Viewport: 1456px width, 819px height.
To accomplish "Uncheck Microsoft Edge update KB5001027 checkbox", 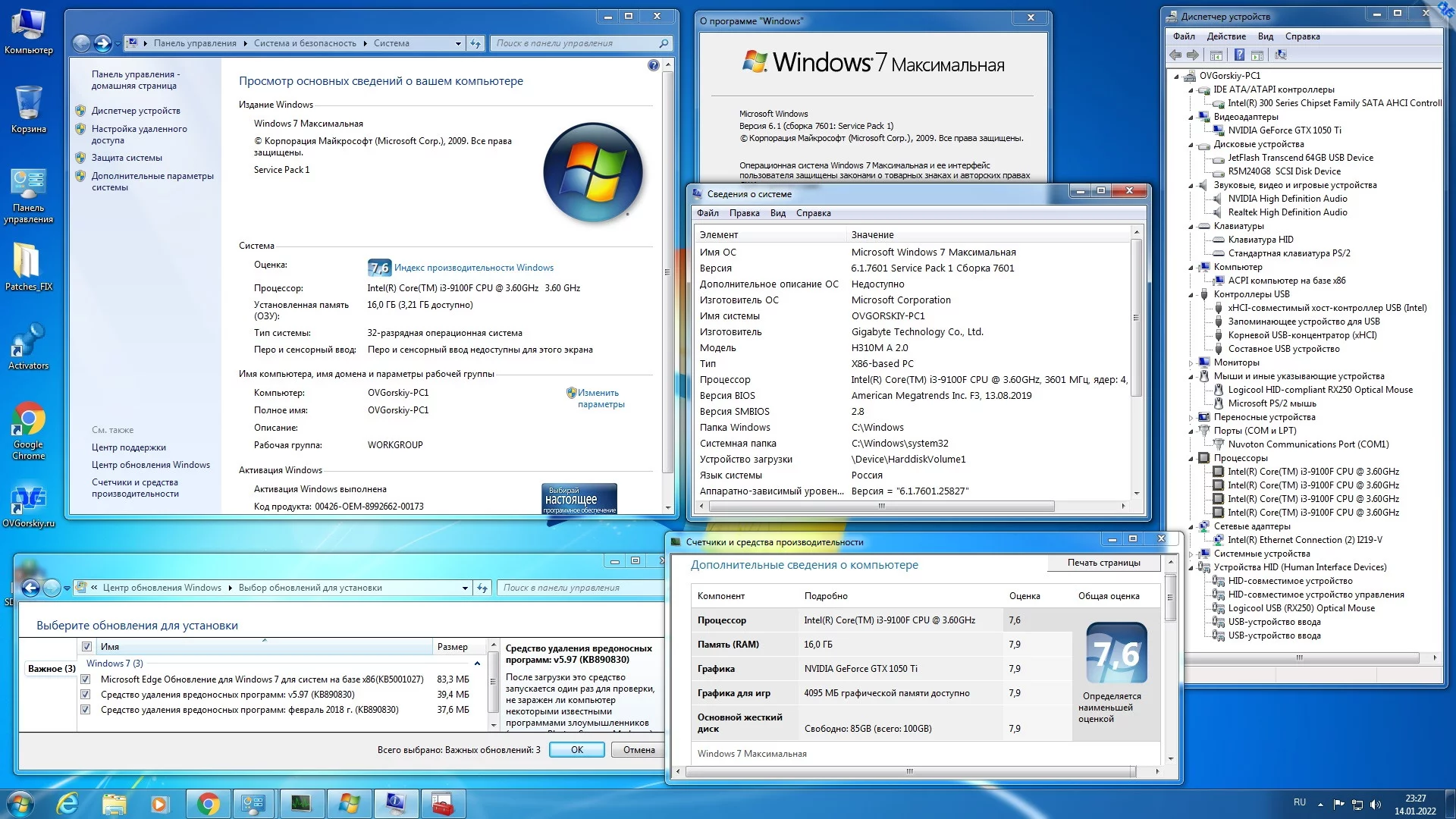I will pos(86,679).
